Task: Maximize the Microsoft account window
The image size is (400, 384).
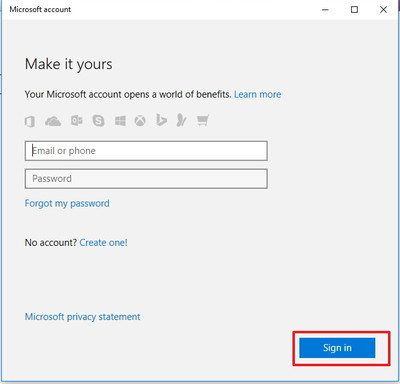Action: [x=354, y=10]
